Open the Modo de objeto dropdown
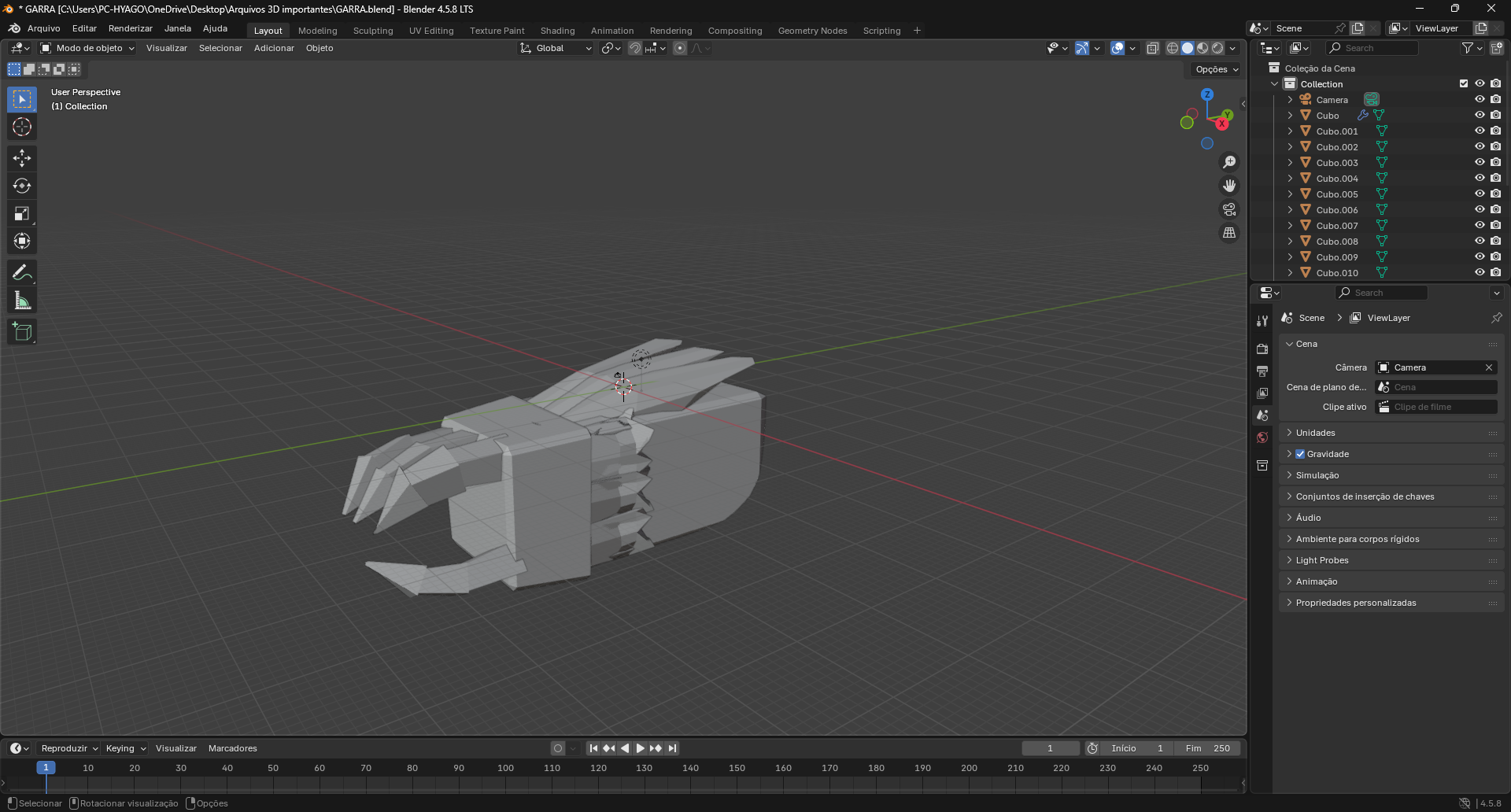This screenshot has height=812, width=1511. [x=88, y=48]
